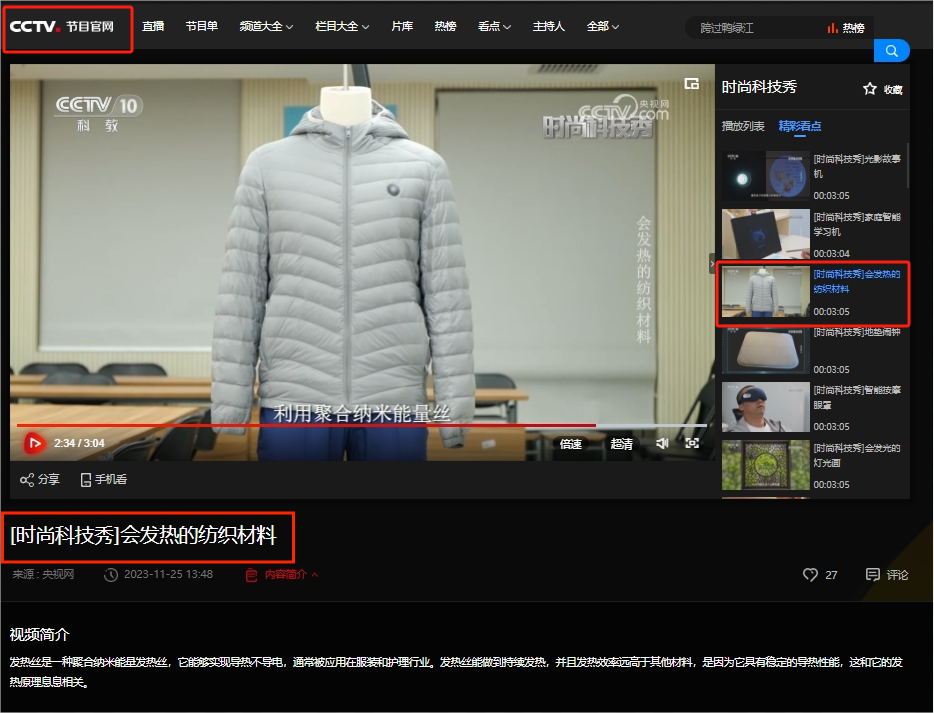The height and width of the screenshot is (713, 934).
Task: Switch to the 播放列表 tab
Action: [x=743, y=126]
